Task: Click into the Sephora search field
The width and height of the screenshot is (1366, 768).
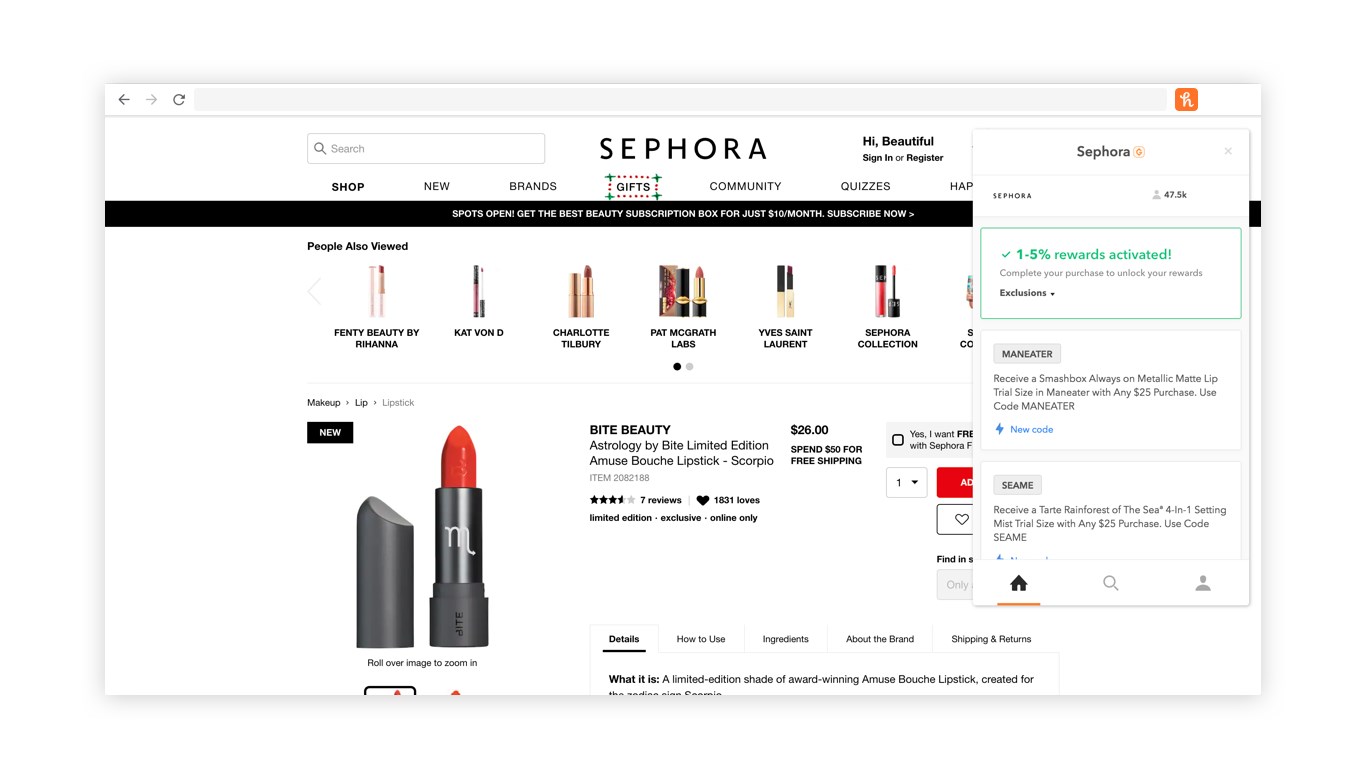Action: coord(426,148)
